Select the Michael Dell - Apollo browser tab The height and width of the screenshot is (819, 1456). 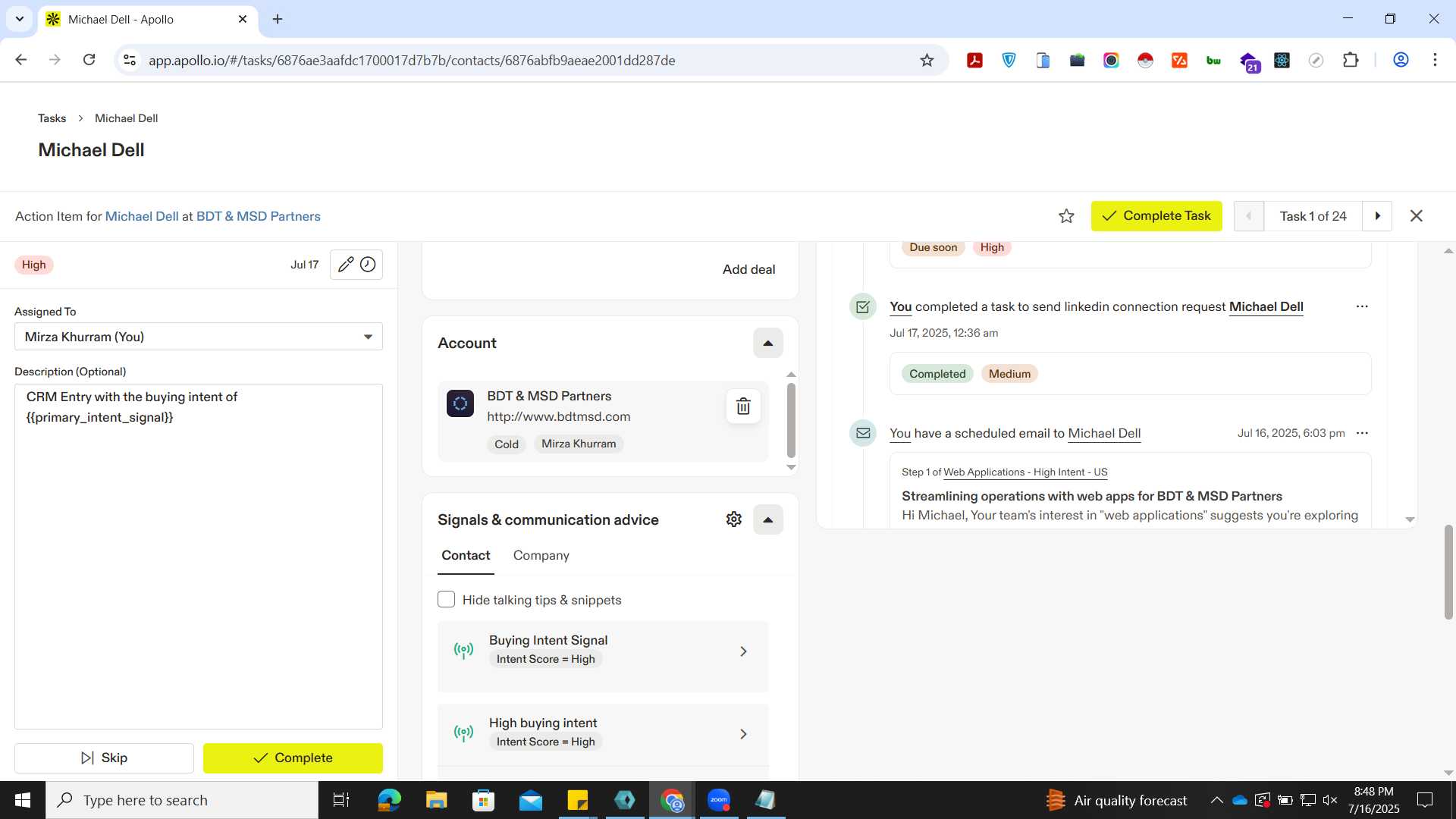click(x=148, y=19)
